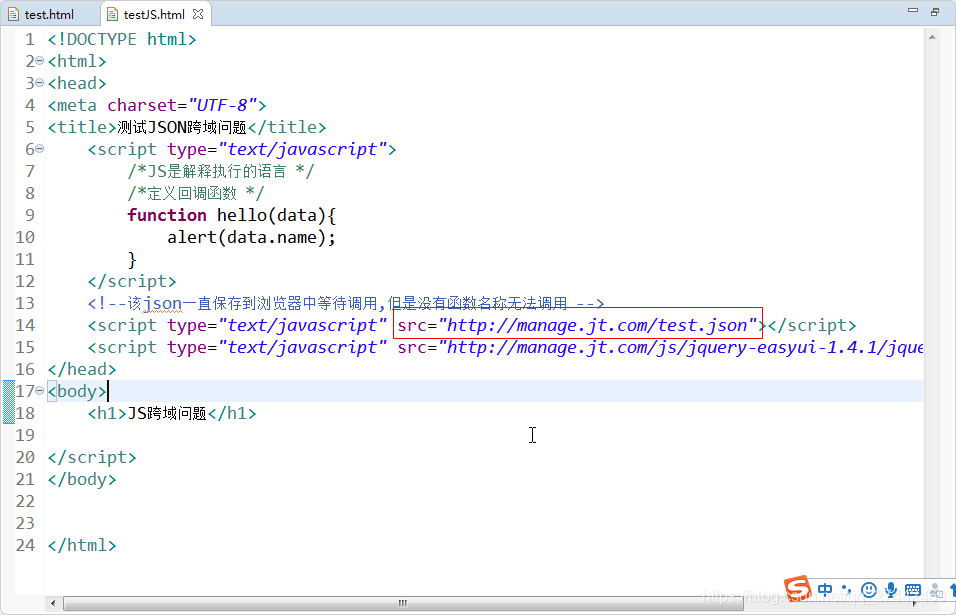Viewport: 956px width, 615px height.
Task: Open the emoji picker on the Sogou toolbar
Action: [x=870, y=590]
